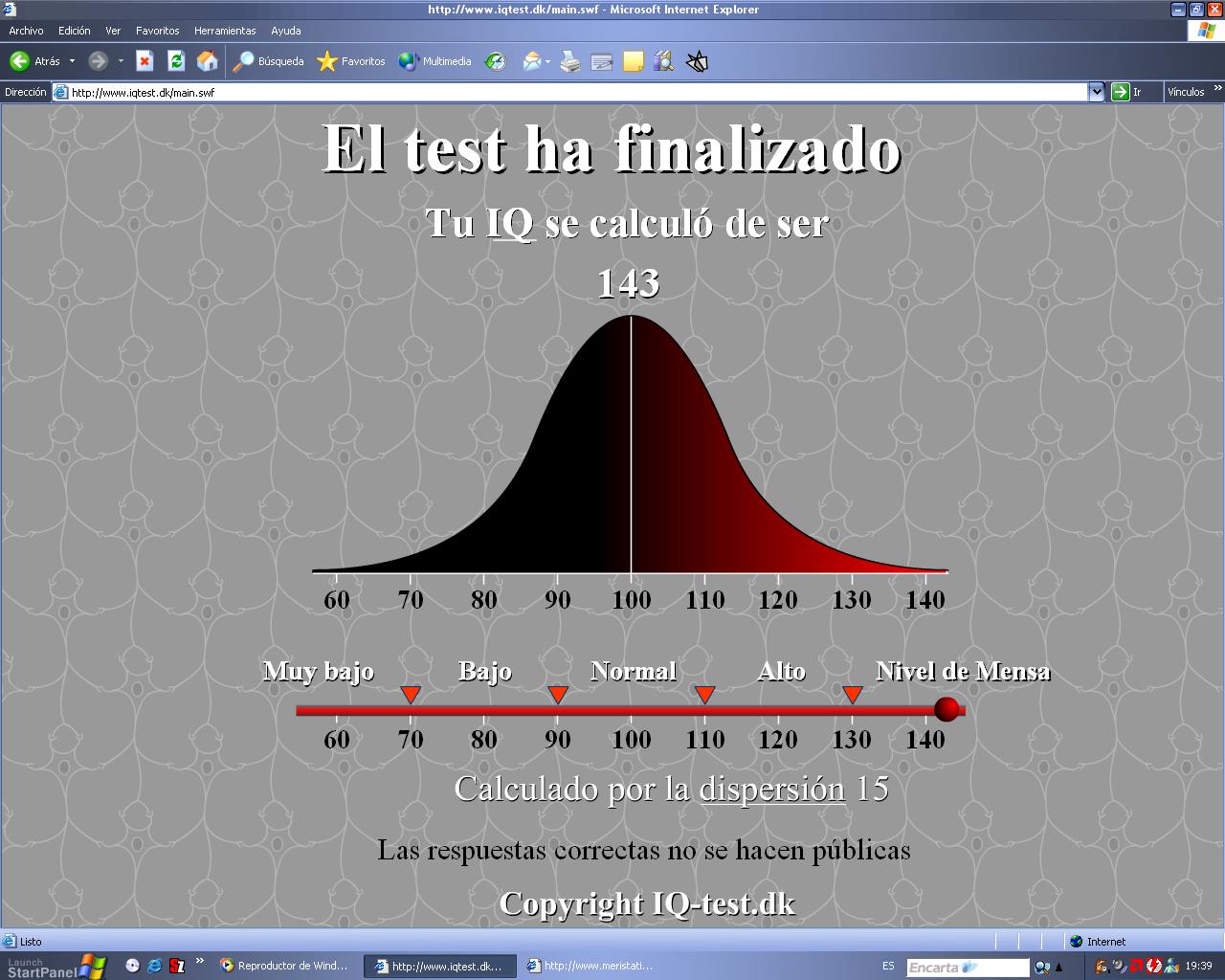The height and width of the screenshot is (980, 1225).
Task: Click the underlined IQ link
Action: (x=510, y=223)
